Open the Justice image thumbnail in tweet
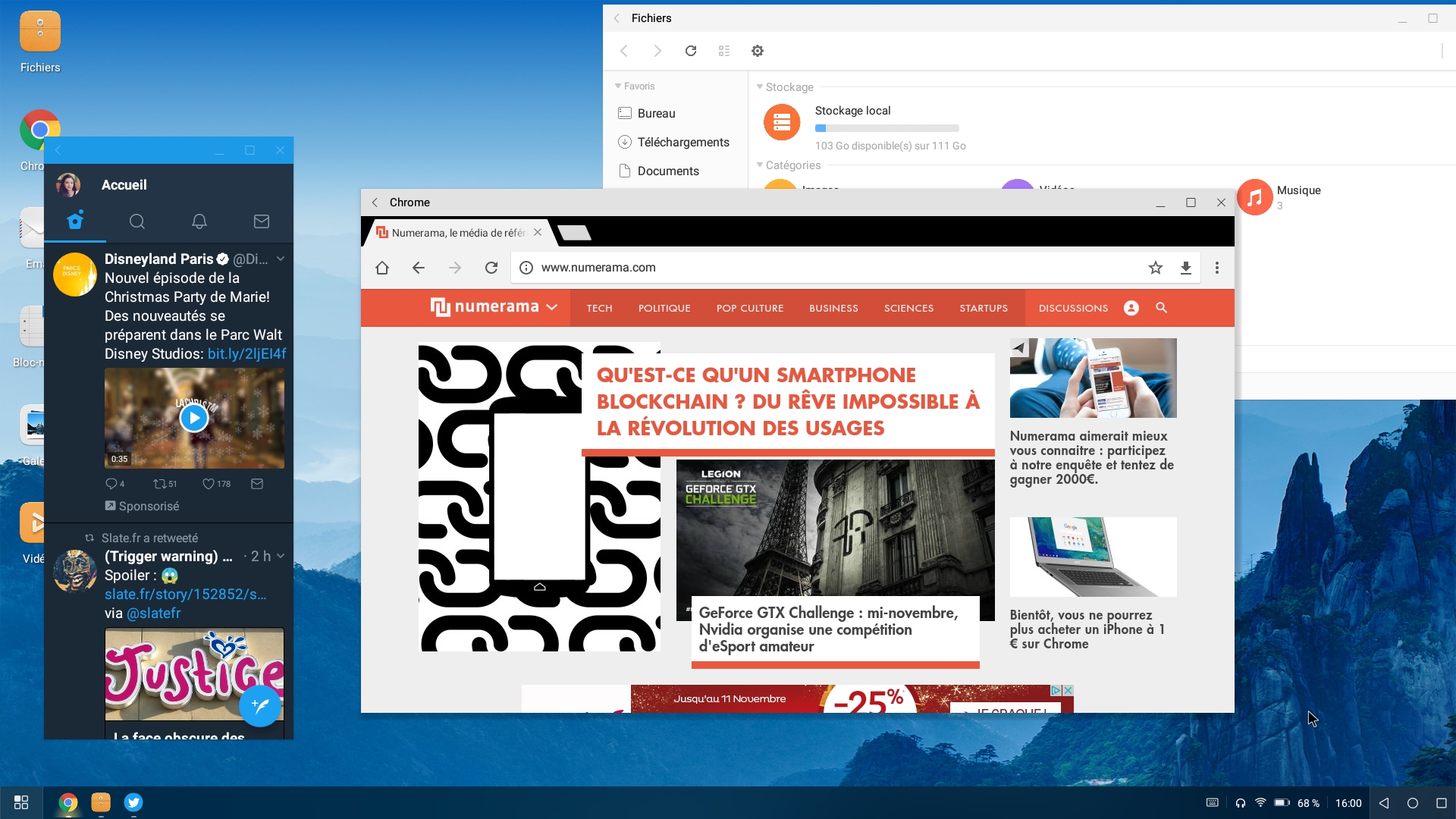The image size is (1456, 819). 194,674
